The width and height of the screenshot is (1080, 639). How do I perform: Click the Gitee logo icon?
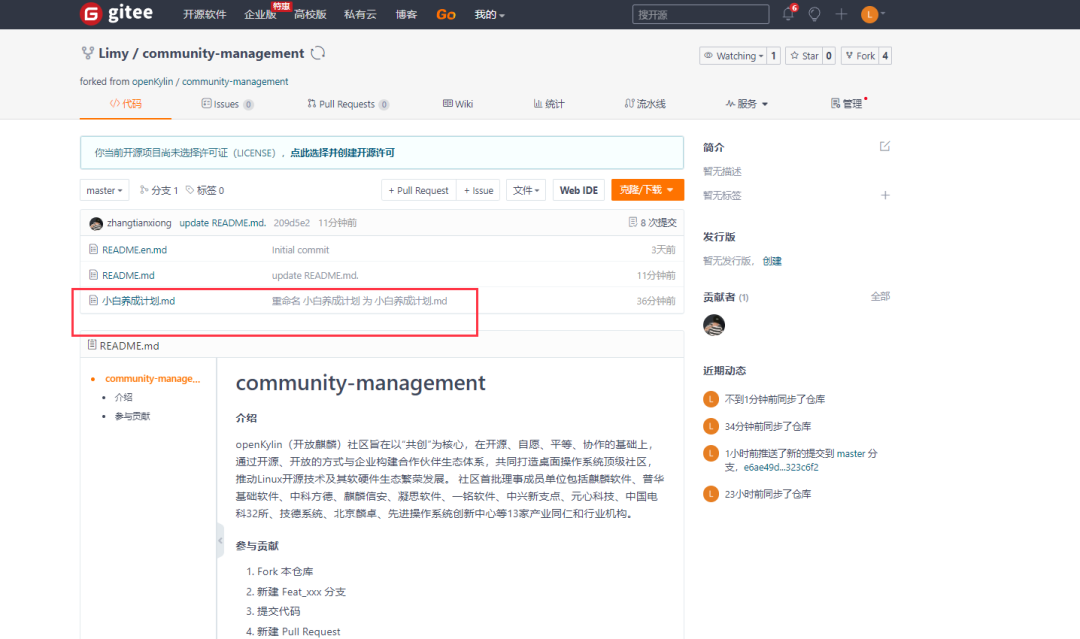click(91, 14)
